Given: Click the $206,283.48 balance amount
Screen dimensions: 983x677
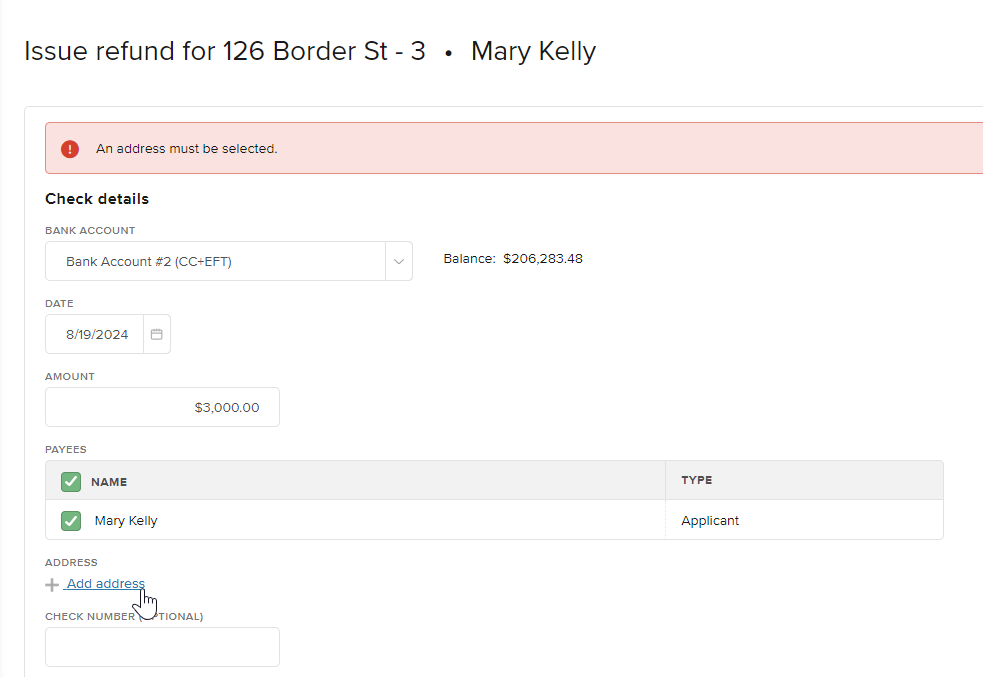Looking at the screenshot, I should (x=542, y=259).
